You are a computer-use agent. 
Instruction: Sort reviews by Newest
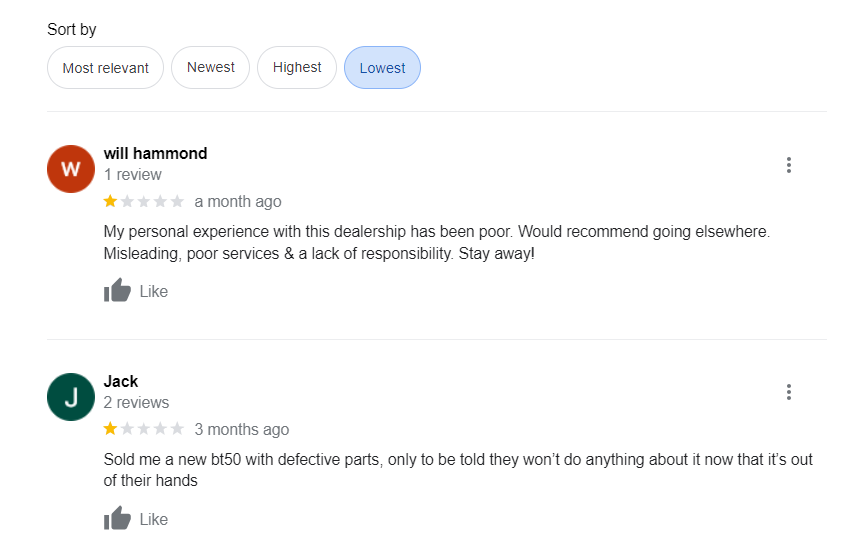[211, 67]
